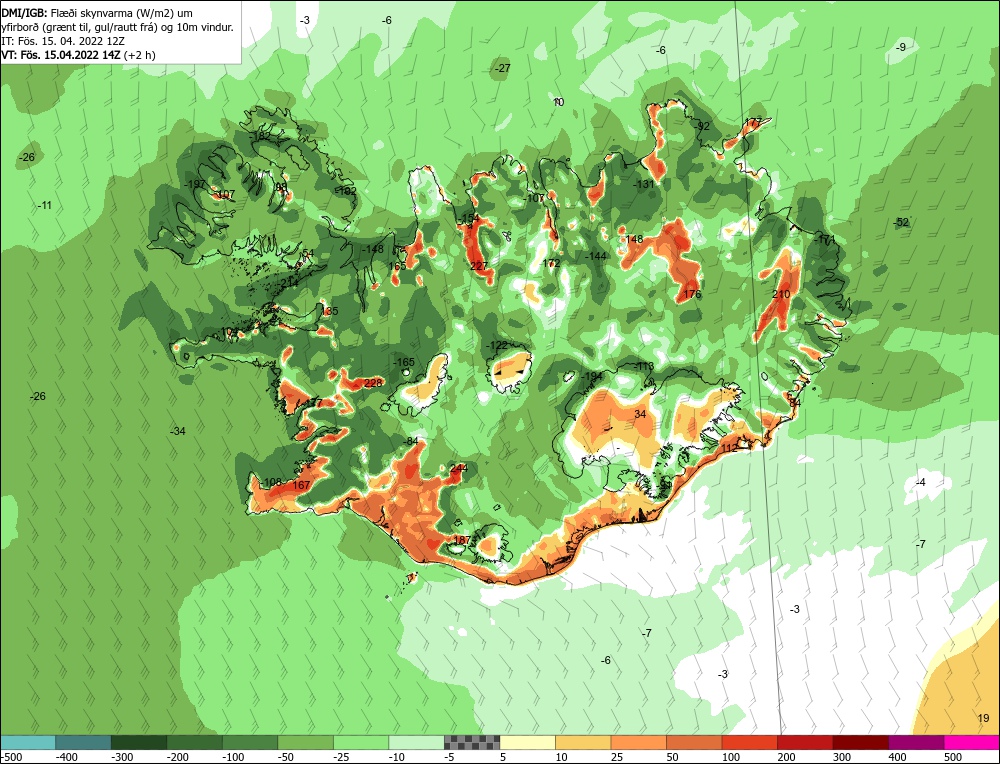This screenshot has height=764, width=1000.
Task: Click the cyan -500 to -400 legend swatch
Action: [x=28, y=742]
